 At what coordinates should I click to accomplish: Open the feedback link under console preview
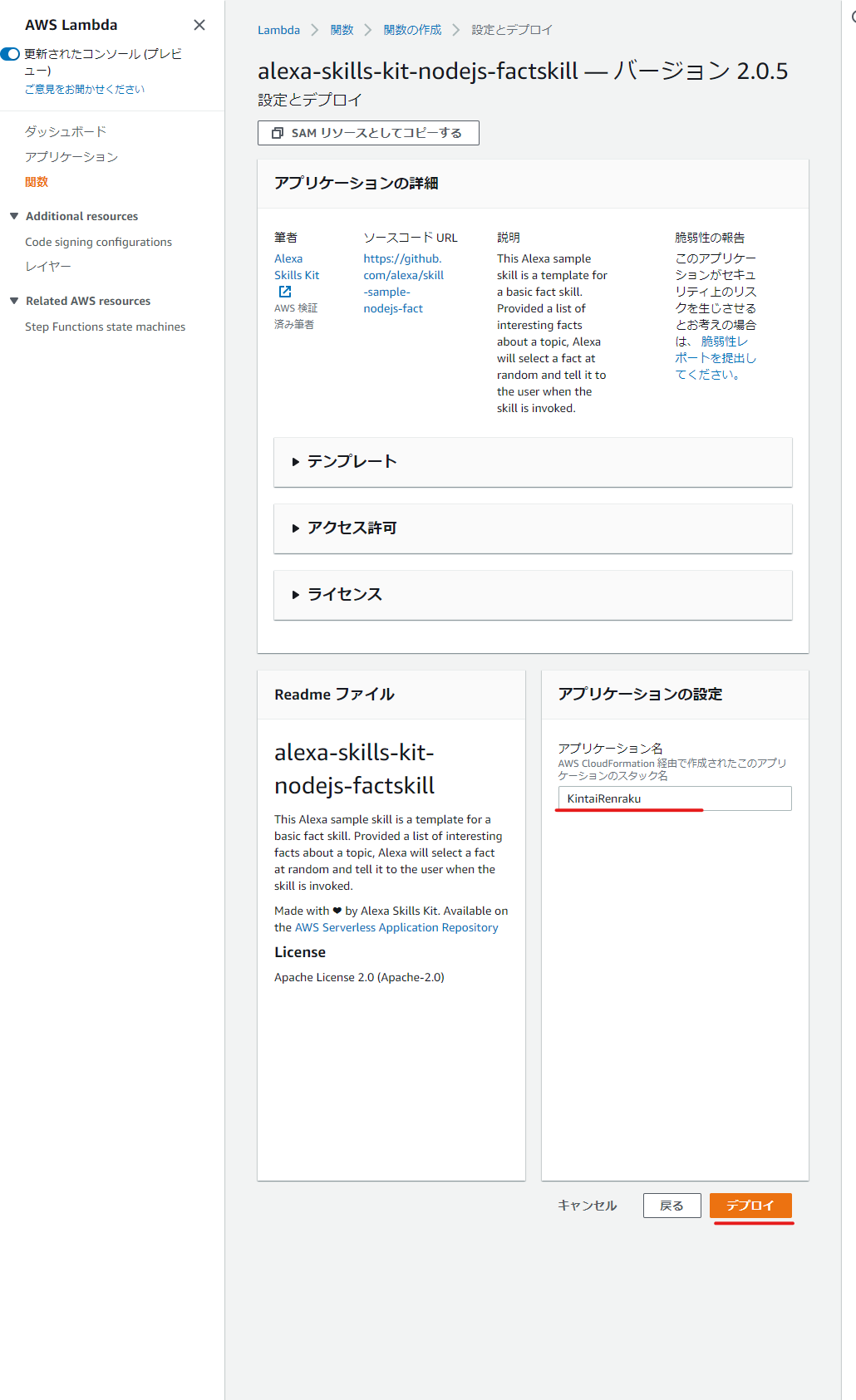(x=85, y=89)
